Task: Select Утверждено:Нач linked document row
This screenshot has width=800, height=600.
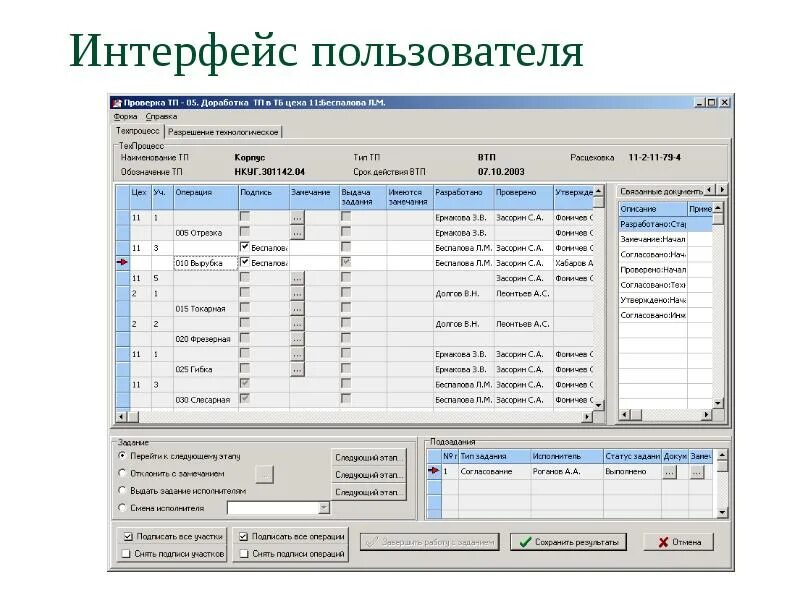Action: click(653, 301)
